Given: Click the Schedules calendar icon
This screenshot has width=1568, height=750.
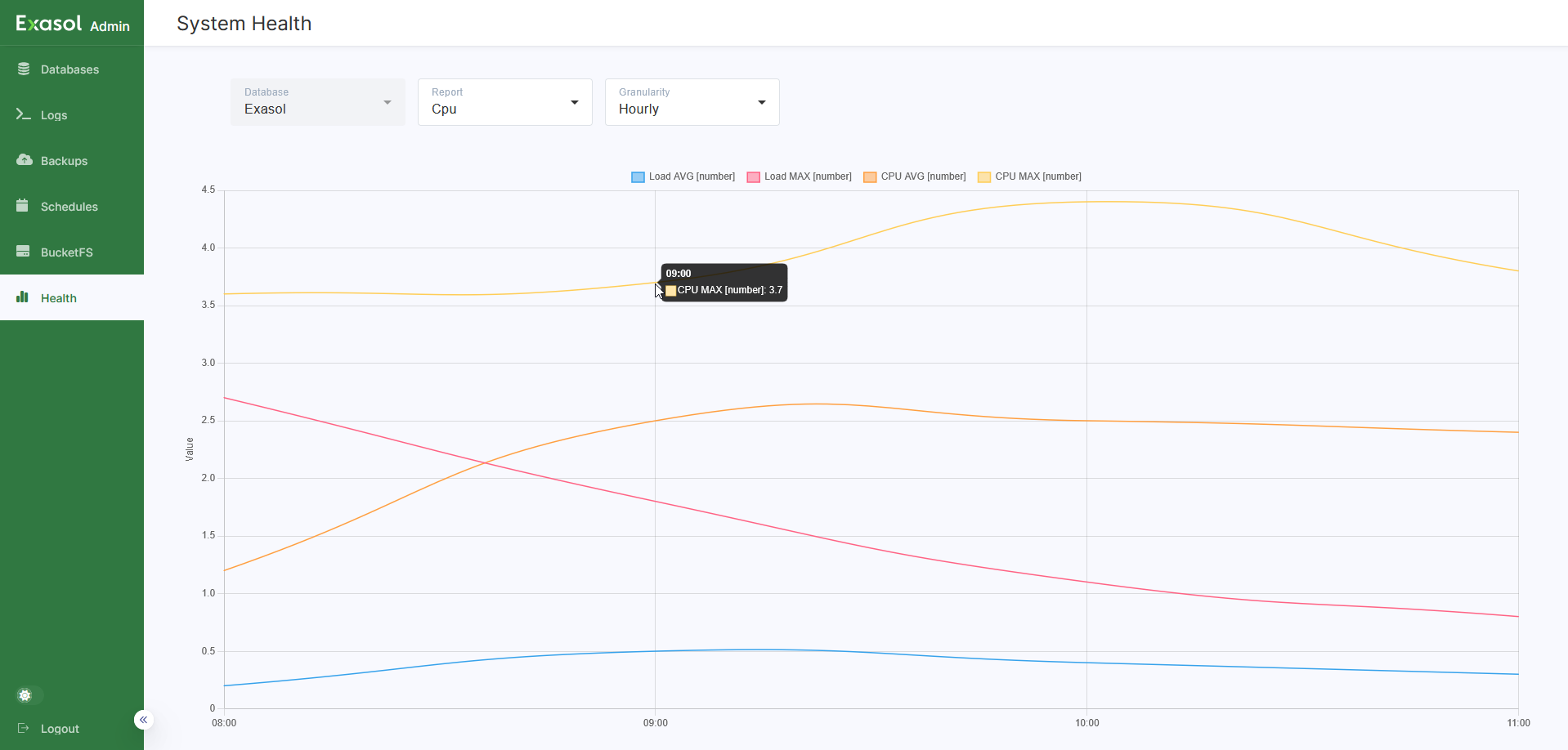Looking at the screenshot, I should [23, 206].
